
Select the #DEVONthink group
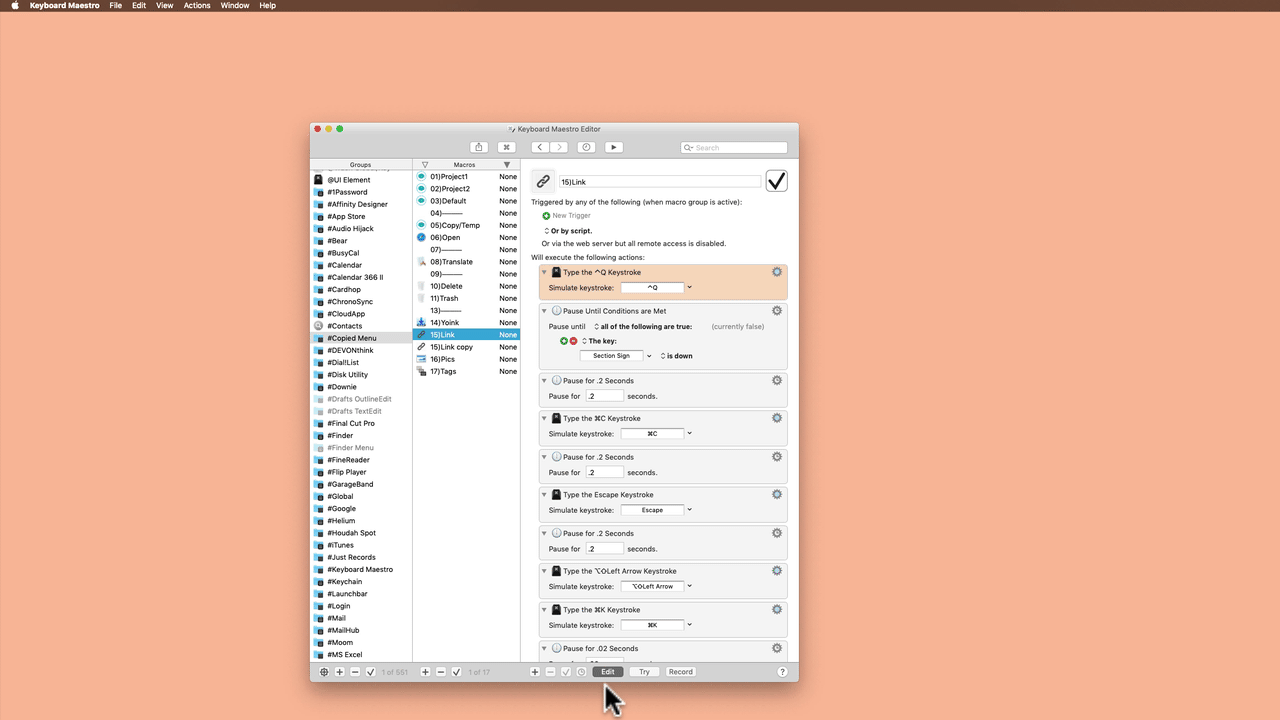click(x=361, y=350)
